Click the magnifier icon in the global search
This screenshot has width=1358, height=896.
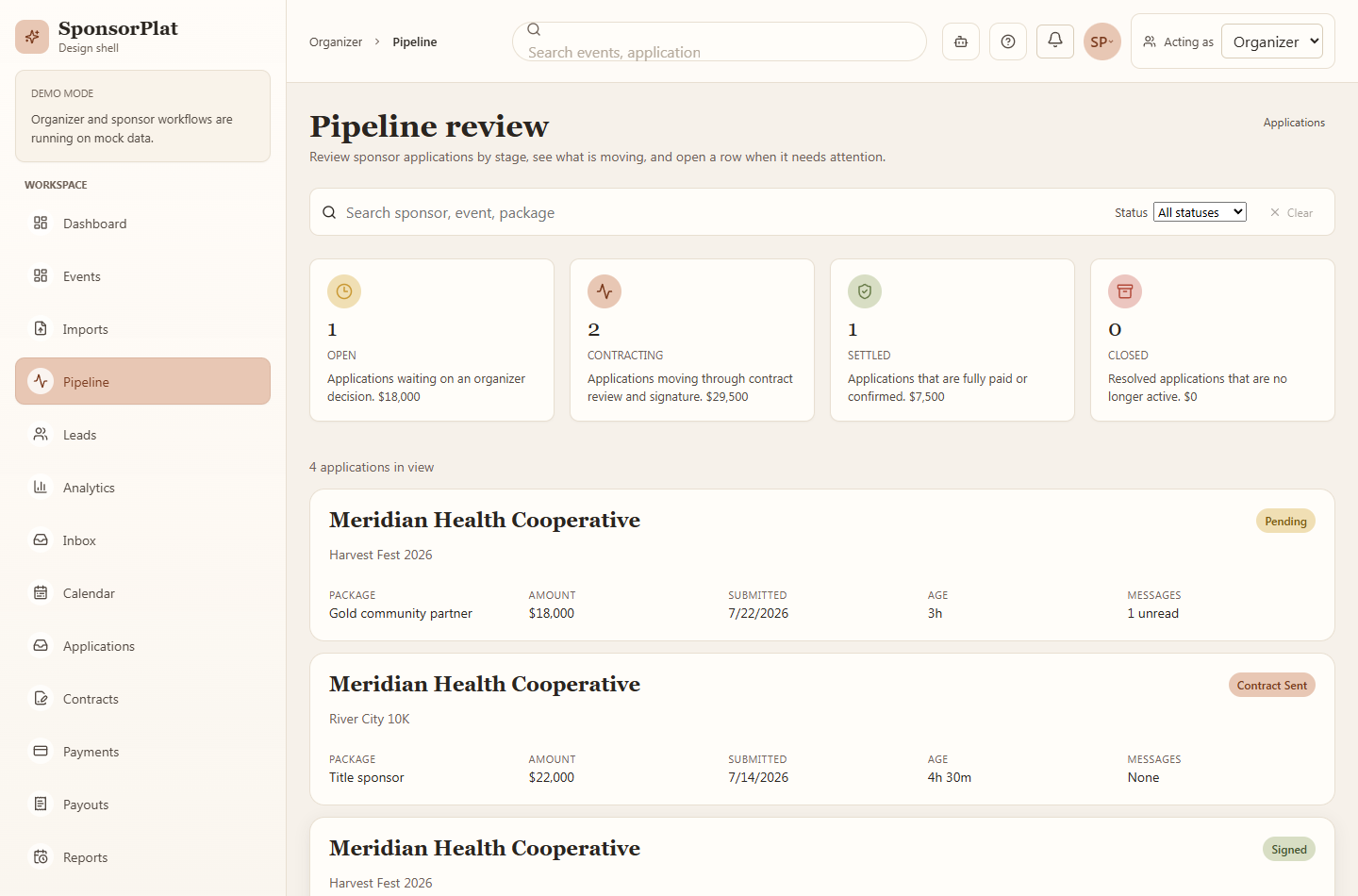point(534,29)
